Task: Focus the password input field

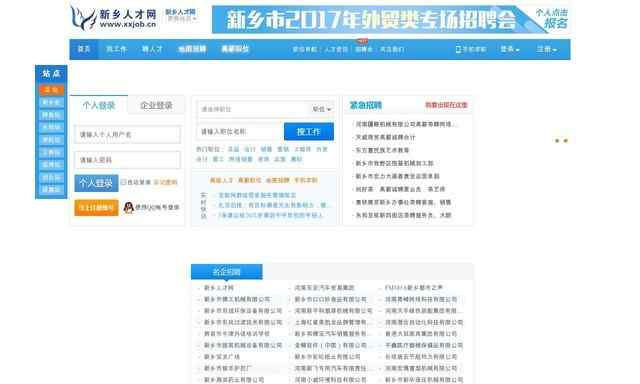Action: coord(127,160)
